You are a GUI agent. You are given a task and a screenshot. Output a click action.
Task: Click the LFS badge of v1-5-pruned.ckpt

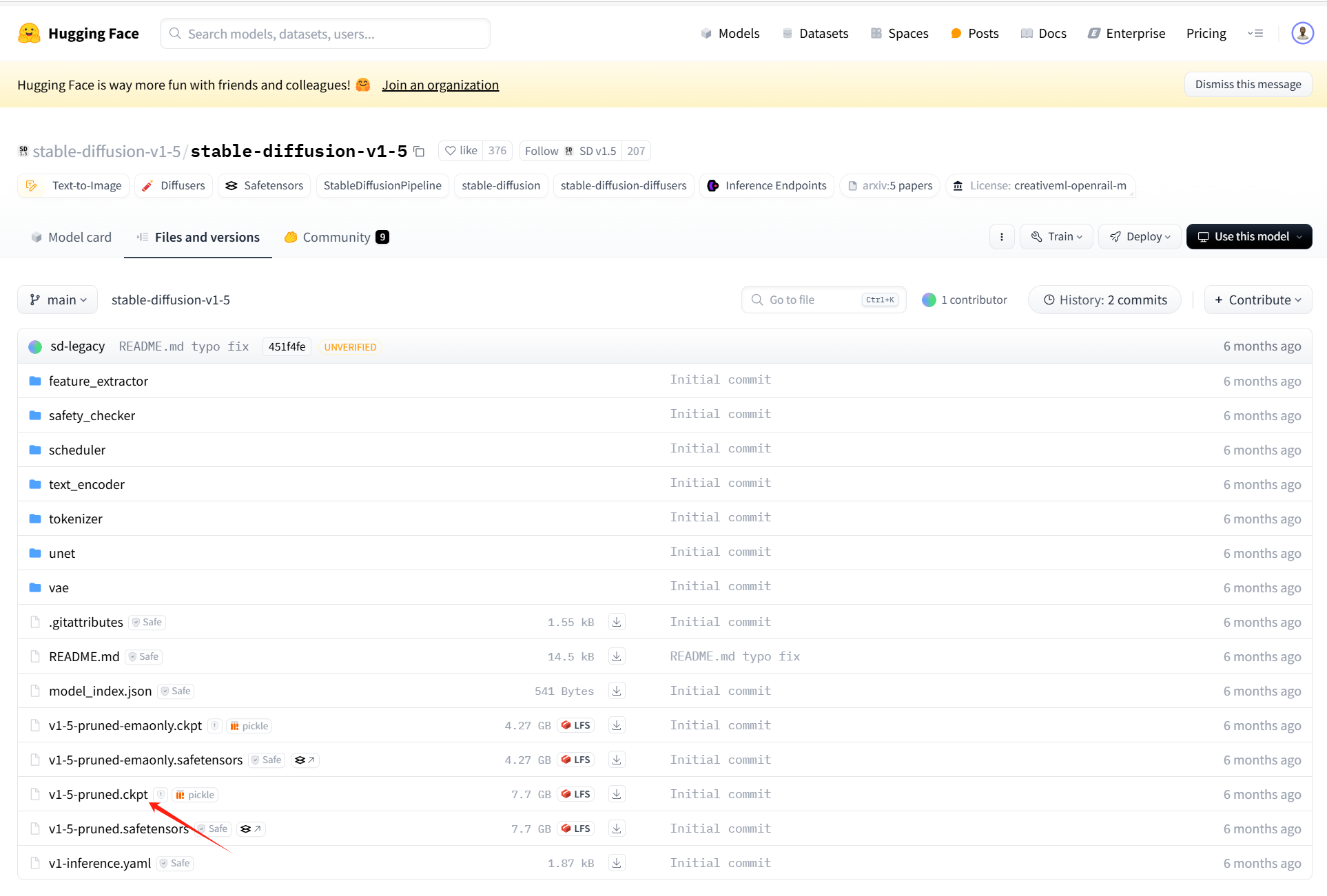(x=576, y=794)
